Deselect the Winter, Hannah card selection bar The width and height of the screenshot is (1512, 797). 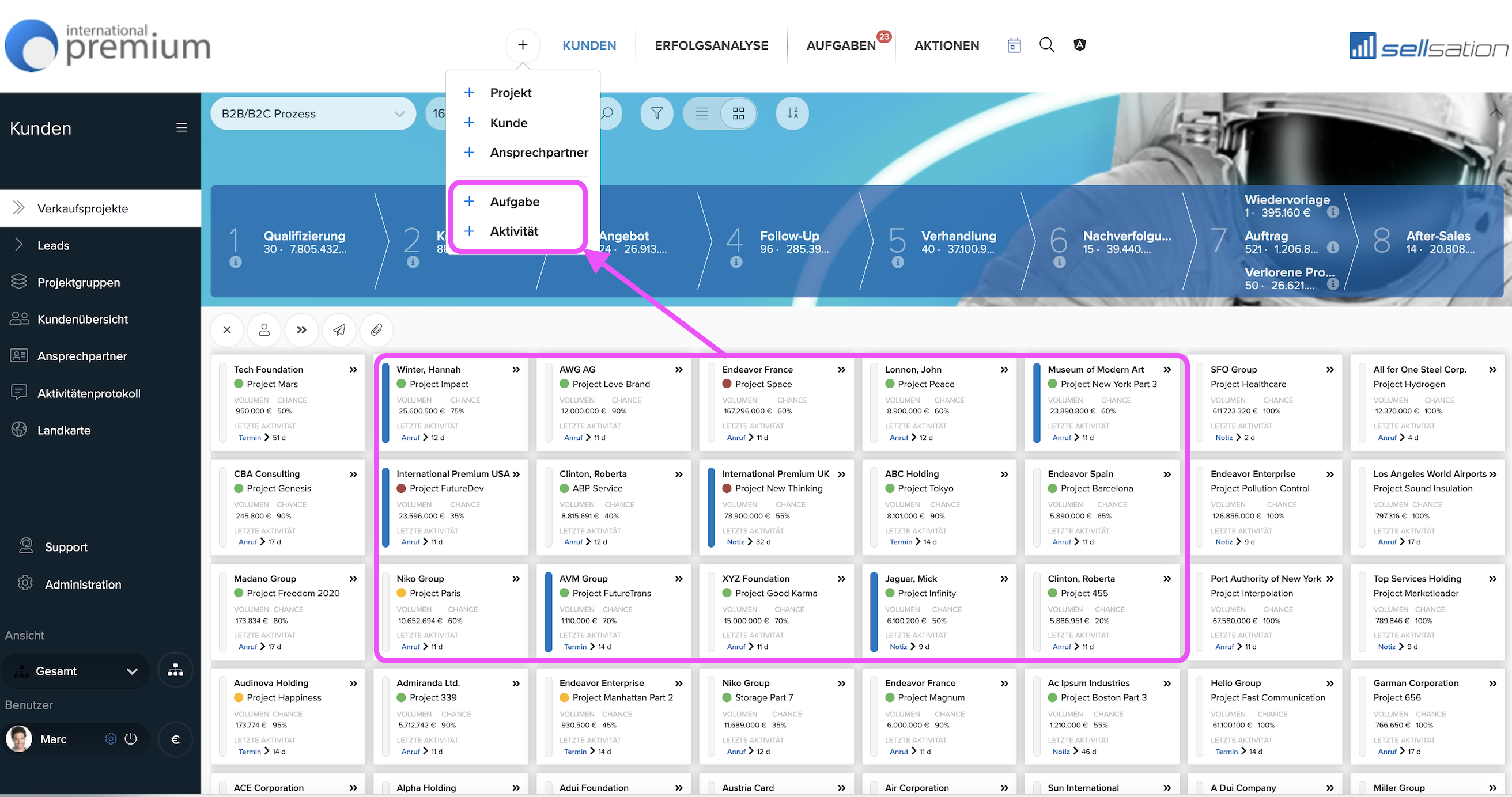(x=385, y=403)
